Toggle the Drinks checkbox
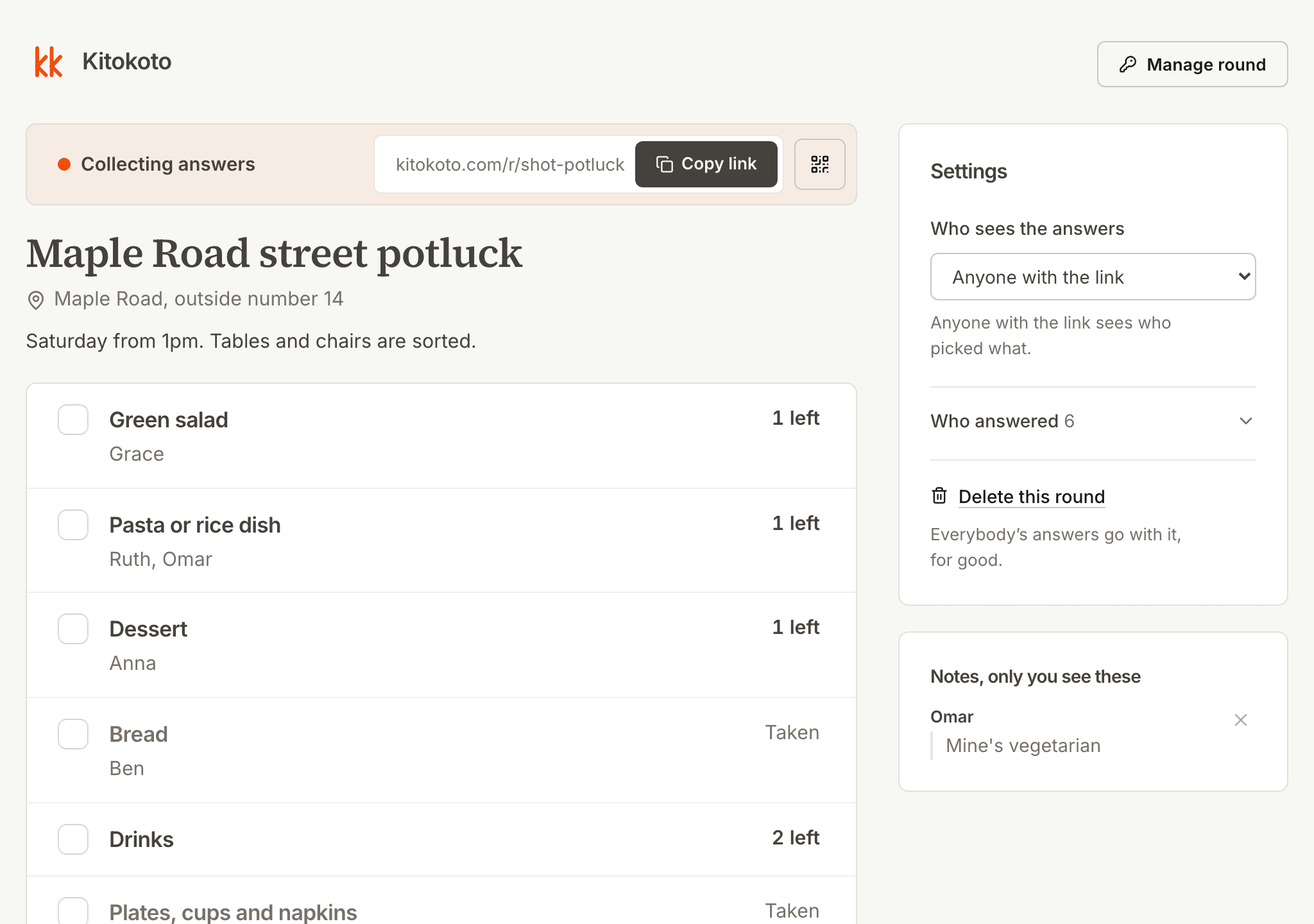 coord(73,839)
